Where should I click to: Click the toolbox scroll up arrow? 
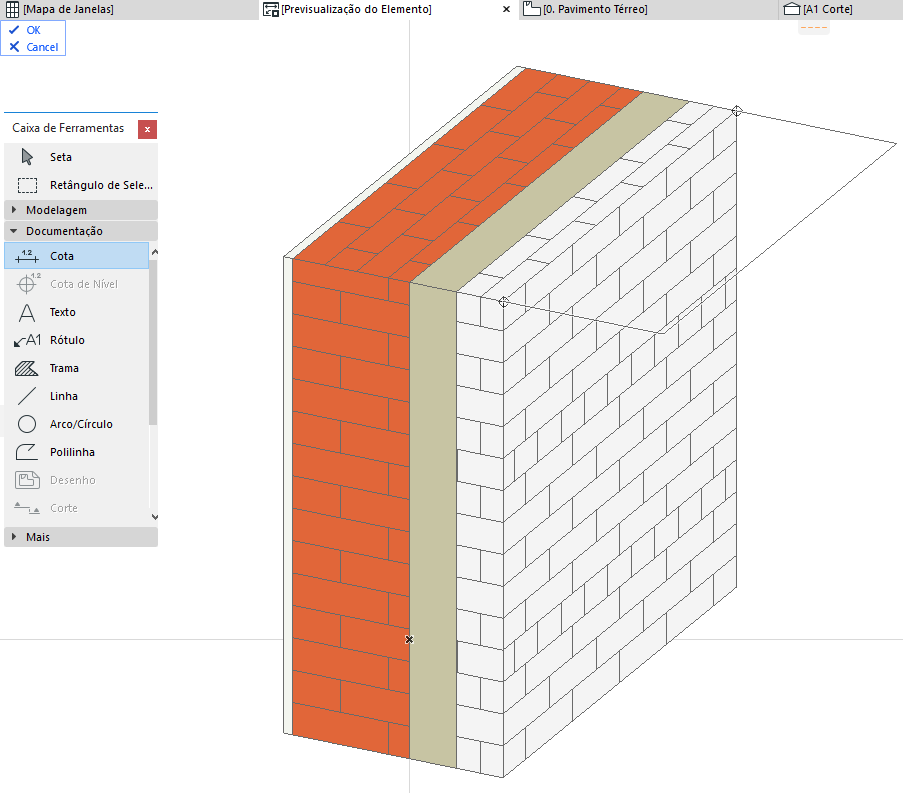154,252
